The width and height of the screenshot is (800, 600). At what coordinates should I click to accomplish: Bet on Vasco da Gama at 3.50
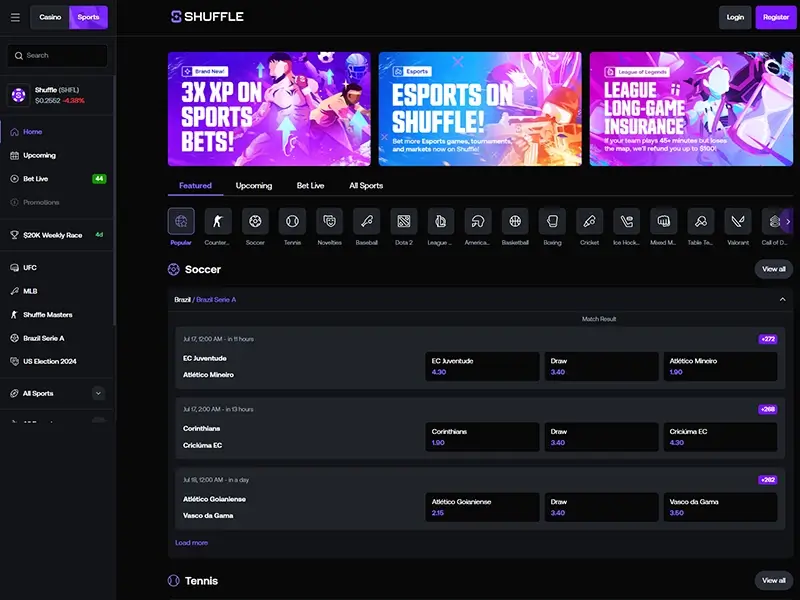tap(720, 507)
